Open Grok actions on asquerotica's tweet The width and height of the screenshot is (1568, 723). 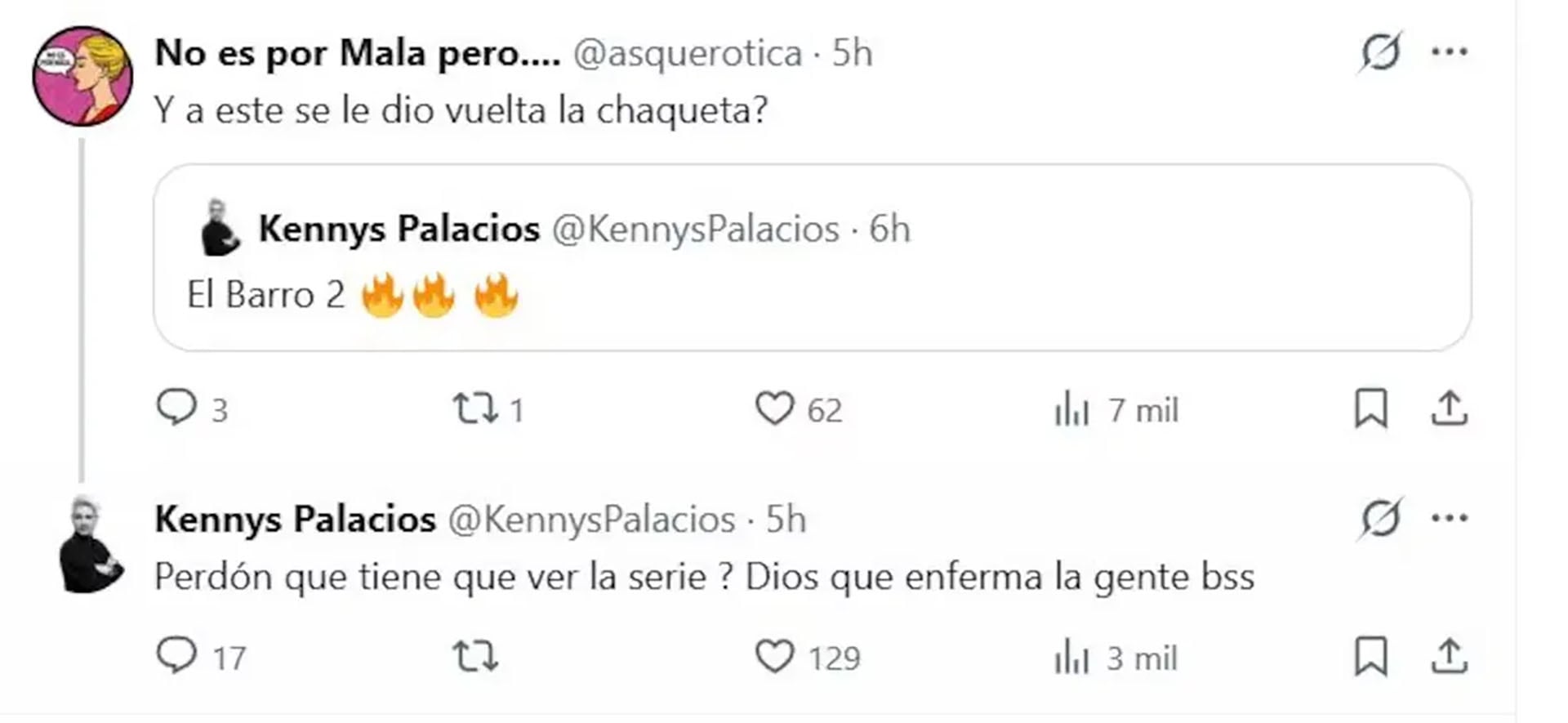pyautogui.click(x=1380, y=51)
